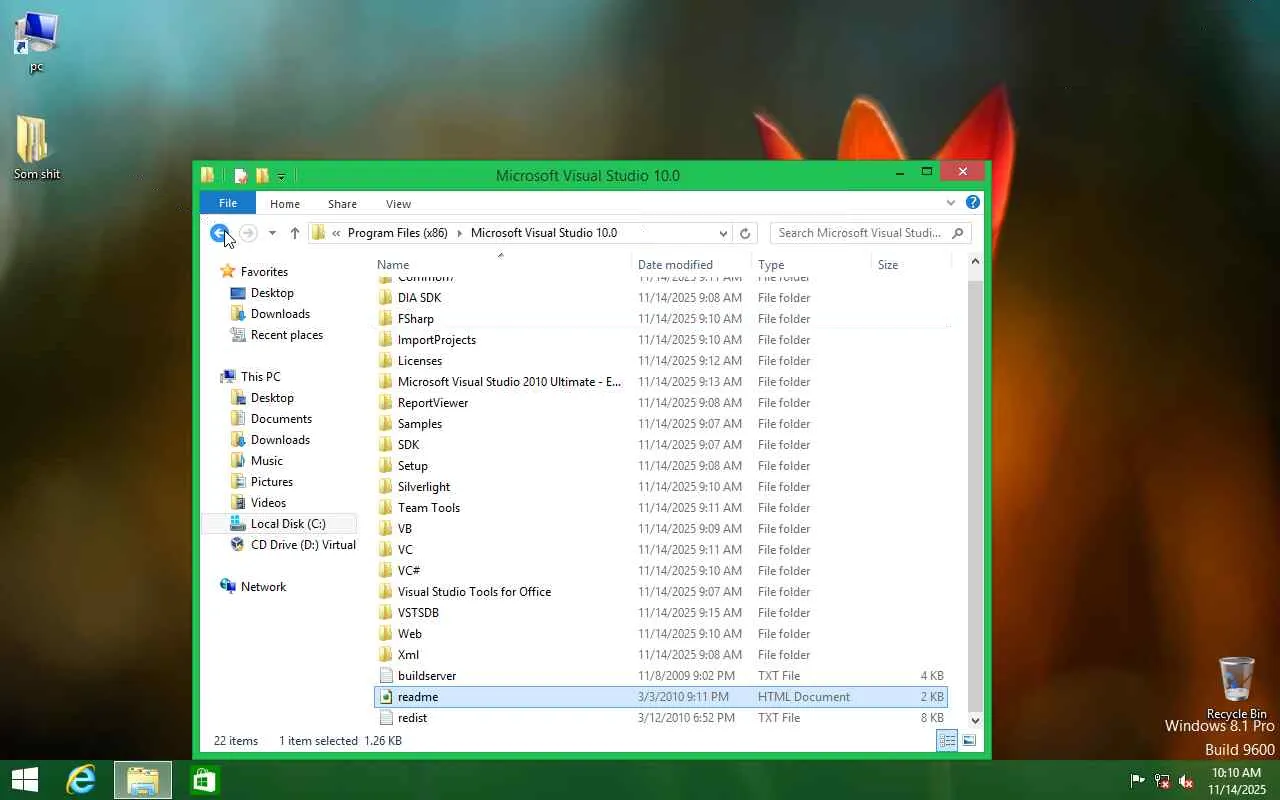Screen dimensions: 1280x800
Task: Expand the address bar history dropdown
Action: coord(723,233)
